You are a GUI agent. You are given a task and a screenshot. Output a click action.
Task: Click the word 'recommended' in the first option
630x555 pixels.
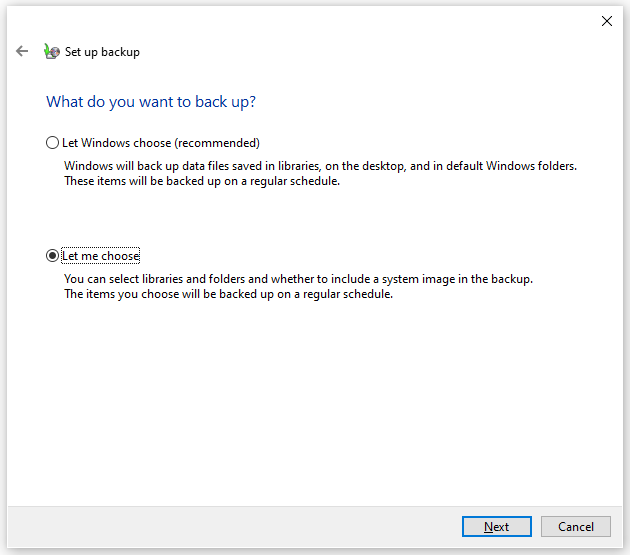[217, 143]
